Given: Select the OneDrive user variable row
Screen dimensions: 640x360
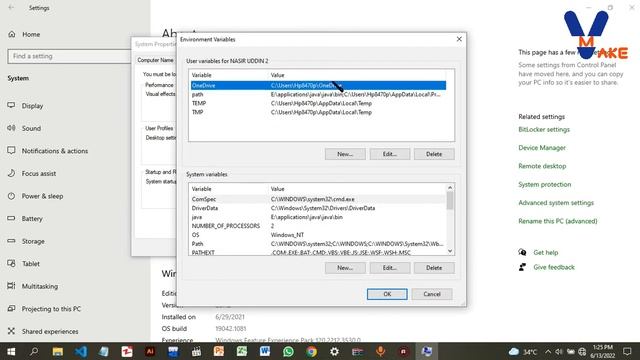Looking at the screenshot, I should 318,85.
